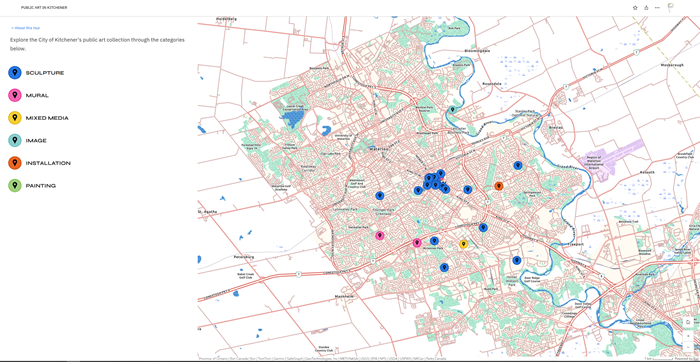Viewport: 700px width, 362px height.
Task: Zoom in on the map
Action: pos(688,335)
